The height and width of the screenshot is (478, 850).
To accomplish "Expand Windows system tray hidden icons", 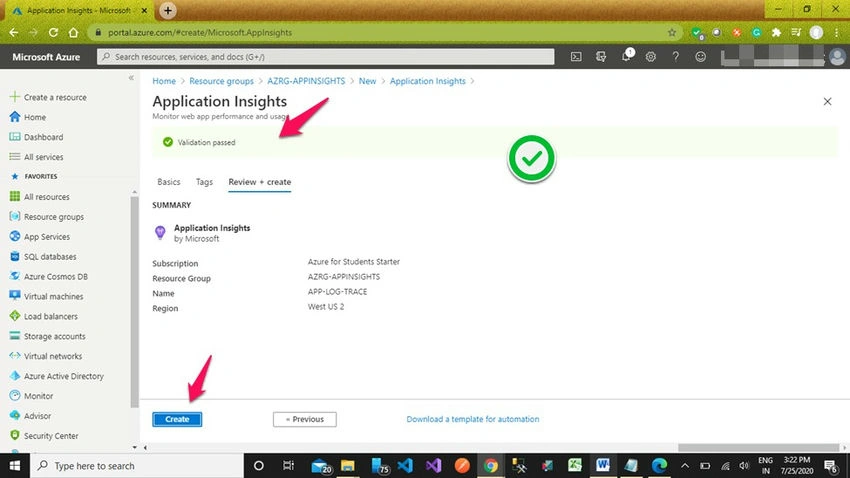I will pos(685,466).
